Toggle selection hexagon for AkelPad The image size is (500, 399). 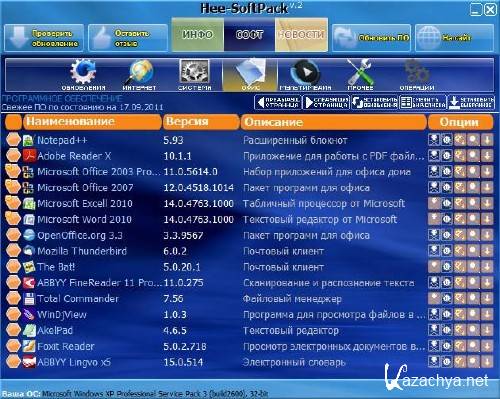click(13, 330)
